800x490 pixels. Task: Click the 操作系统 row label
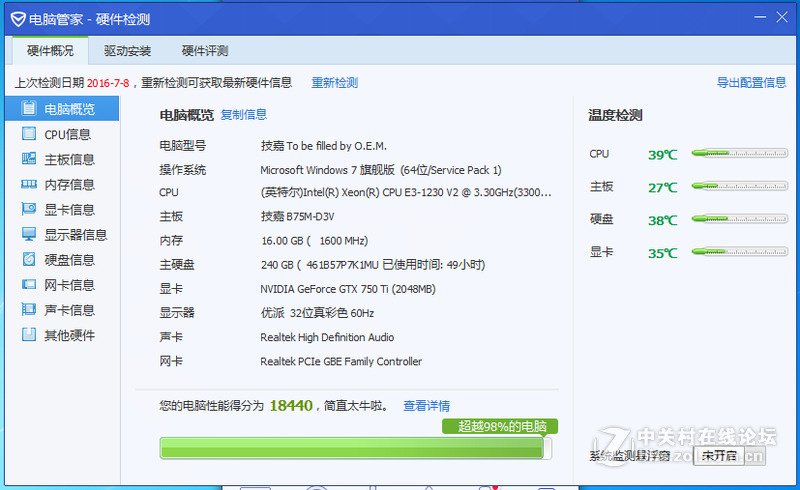(x=183, y=170)
